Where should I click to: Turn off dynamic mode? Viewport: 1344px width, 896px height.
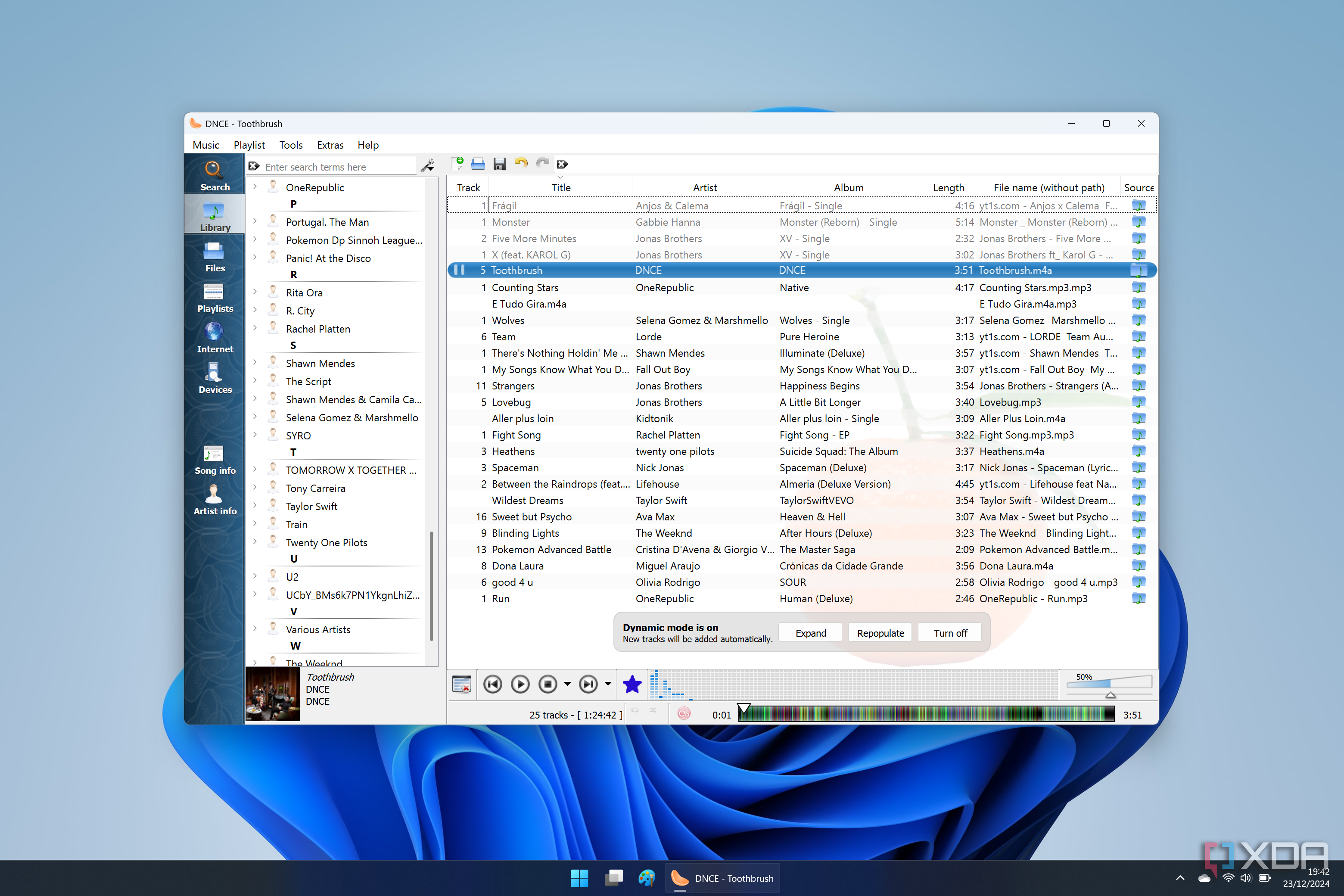pos(950,632)
